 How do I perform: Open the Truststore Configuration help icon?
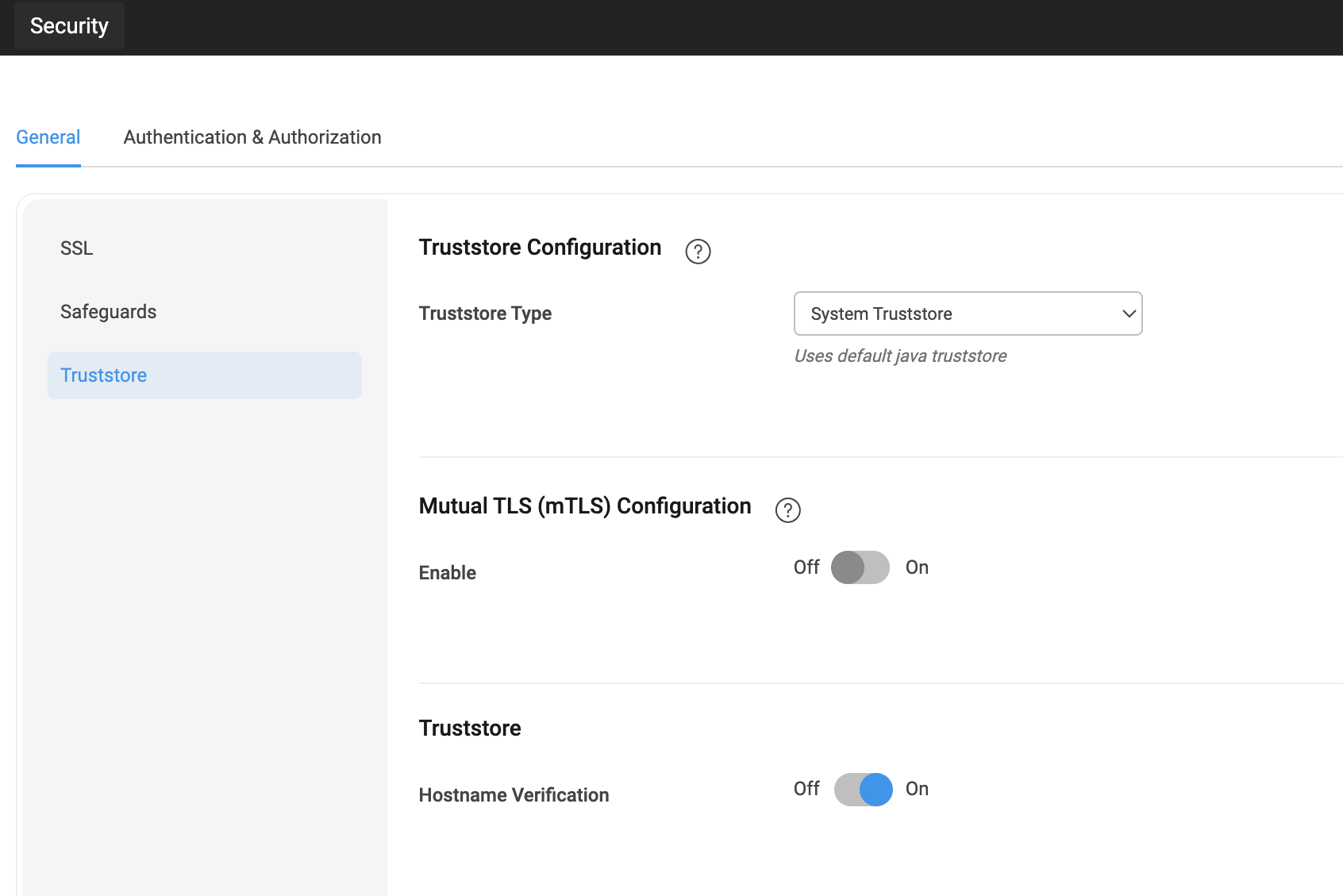698,252
